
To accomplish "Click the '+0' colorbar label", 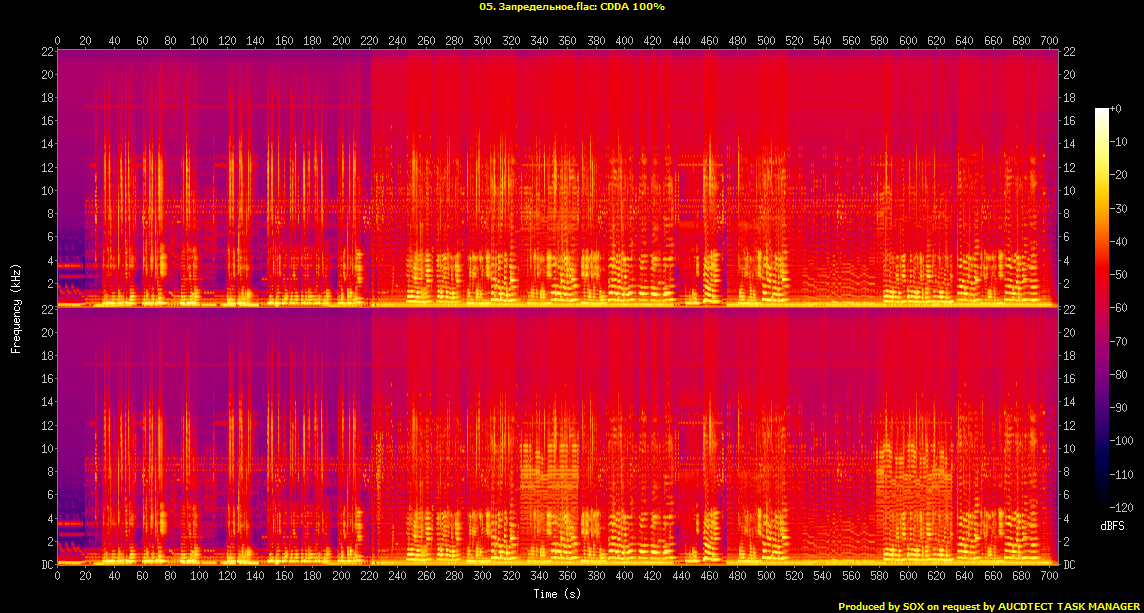I will pos(1115,108).
